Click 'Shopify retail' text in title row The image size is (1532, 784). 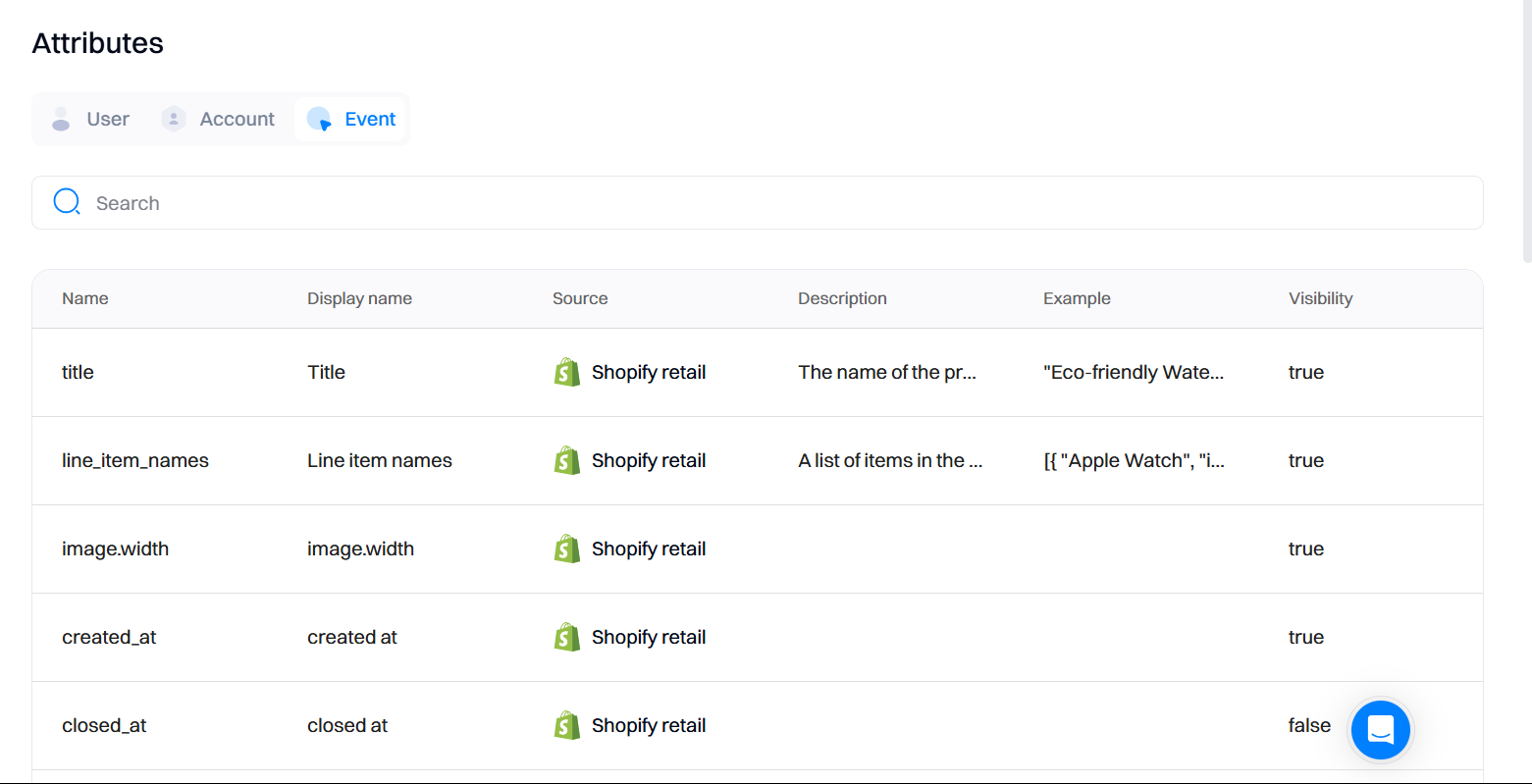pos(649,372)
